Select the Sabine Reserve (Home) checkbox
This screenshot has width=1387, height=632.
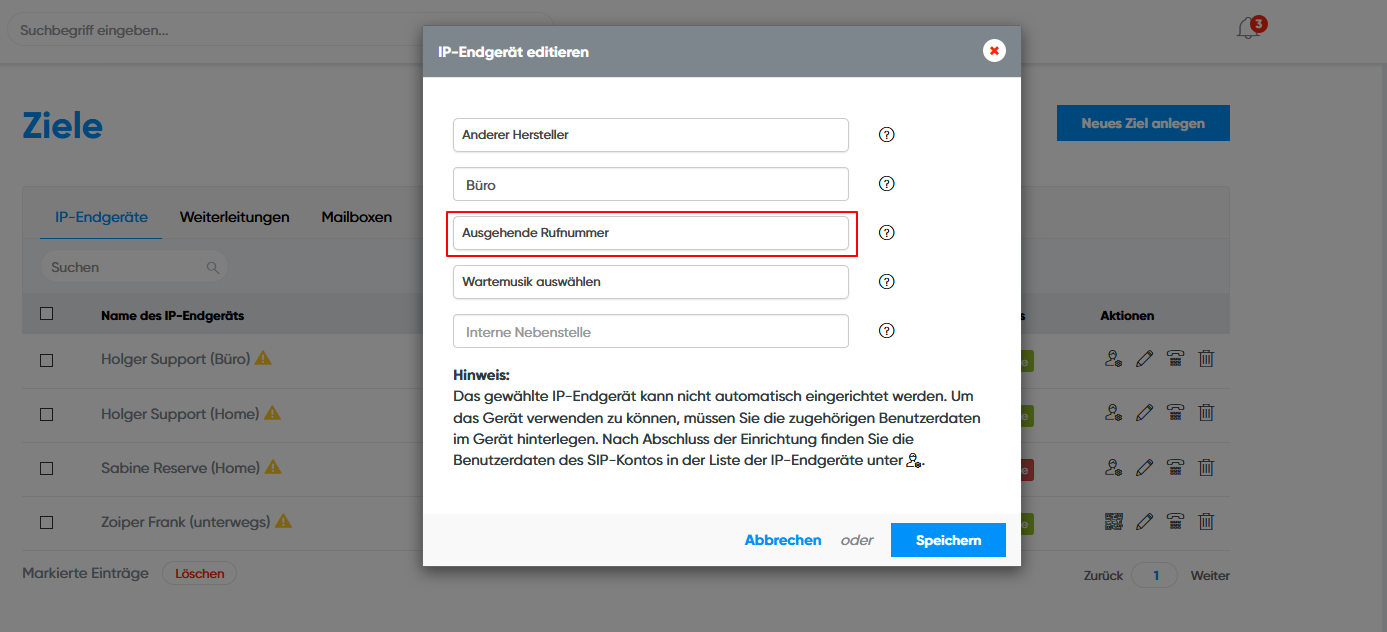point(47,468)
